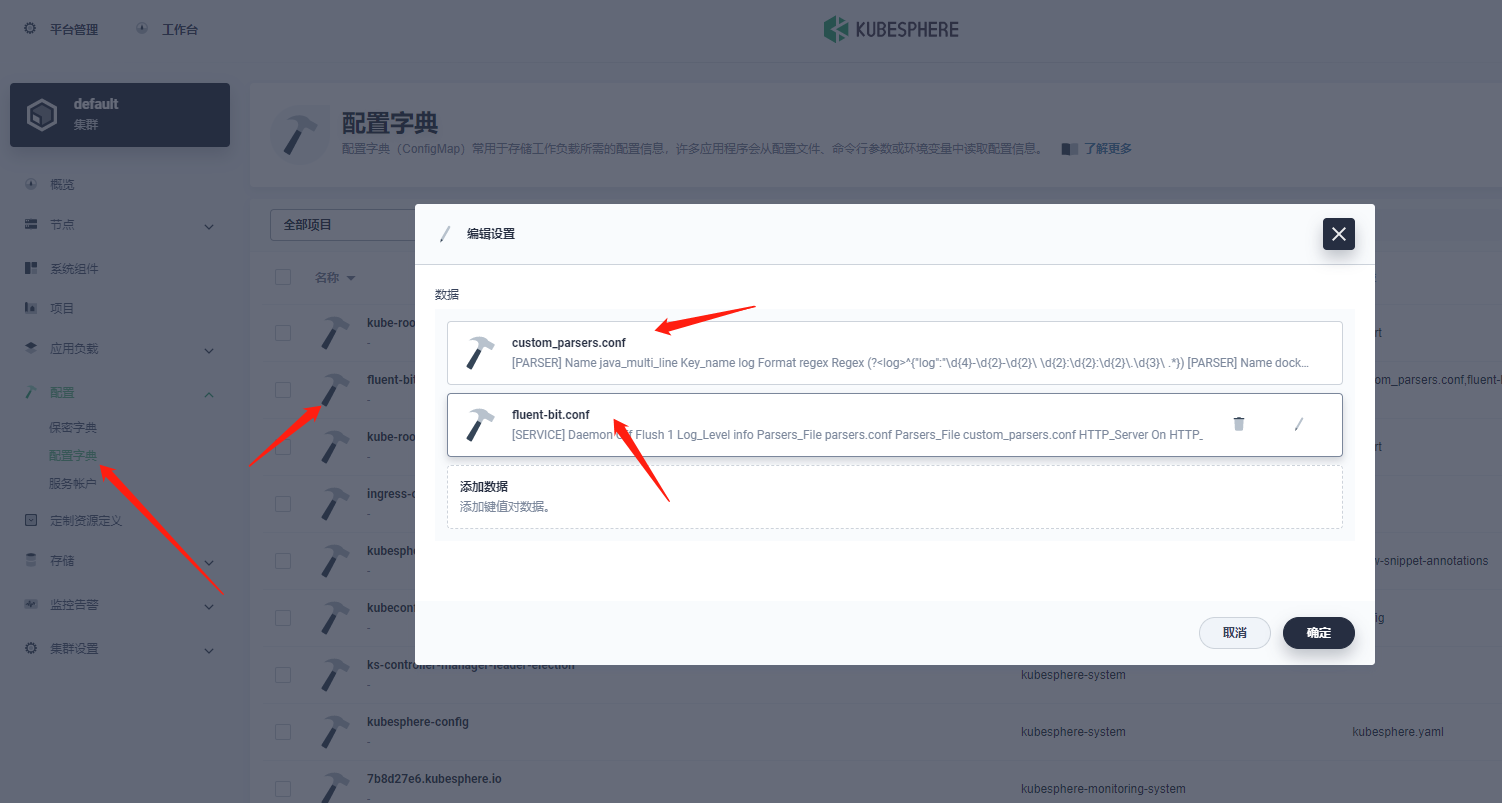Click the kubesphere.yaml cell text
This screenshot has width=1502, height=803.
pos(1398,732)
